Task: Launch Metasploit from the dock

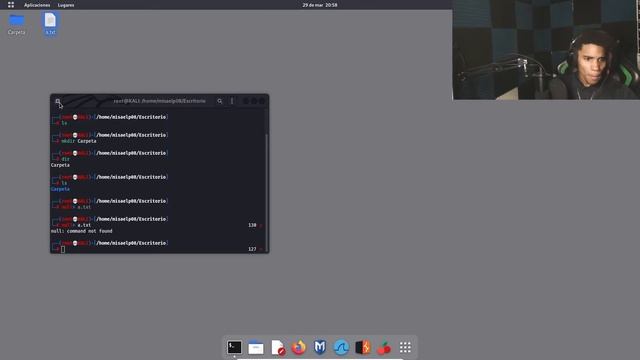Action: [x=320, y=347]
